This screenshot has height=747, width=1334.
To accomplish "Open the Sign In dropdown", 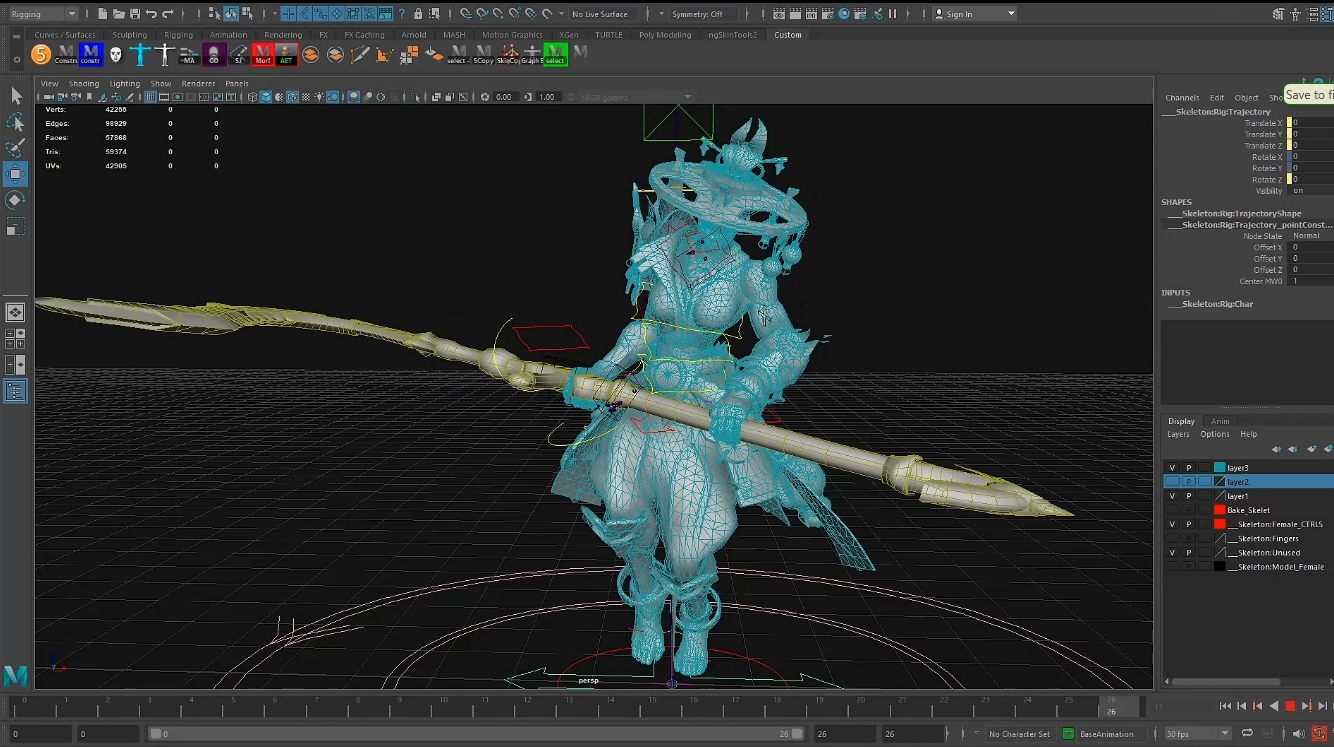I will (x=975, y=14).
